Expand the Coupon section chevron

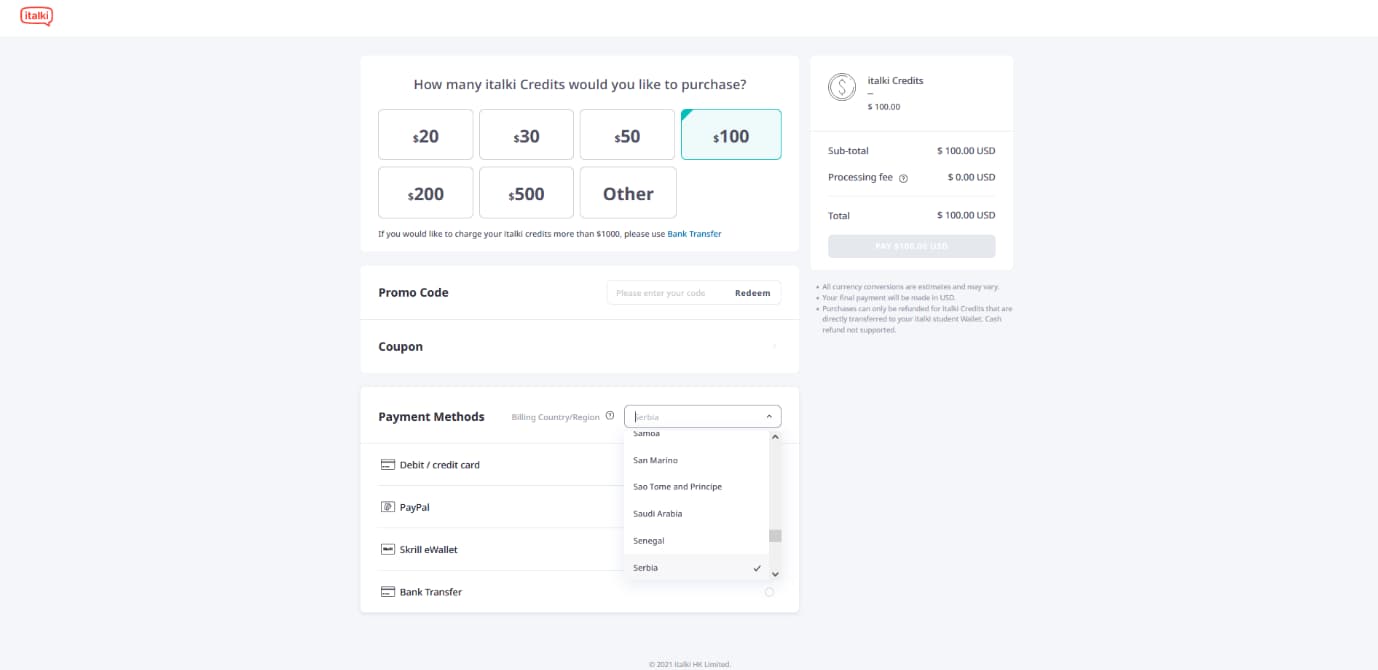pos(774,347)
